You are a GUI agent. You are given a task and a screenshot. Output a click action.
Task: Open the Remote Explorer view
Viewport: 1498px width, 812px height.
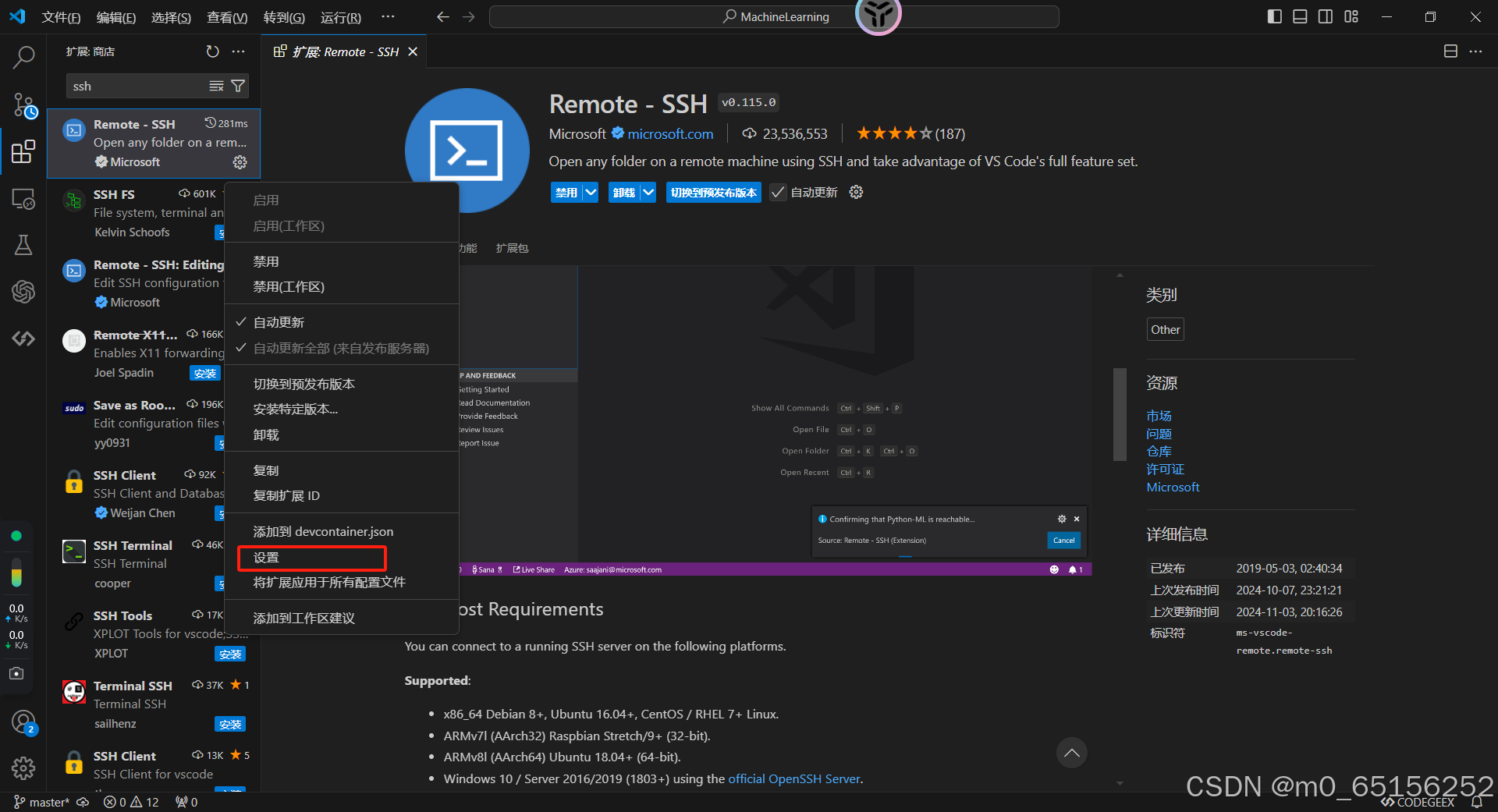[23, 200]
